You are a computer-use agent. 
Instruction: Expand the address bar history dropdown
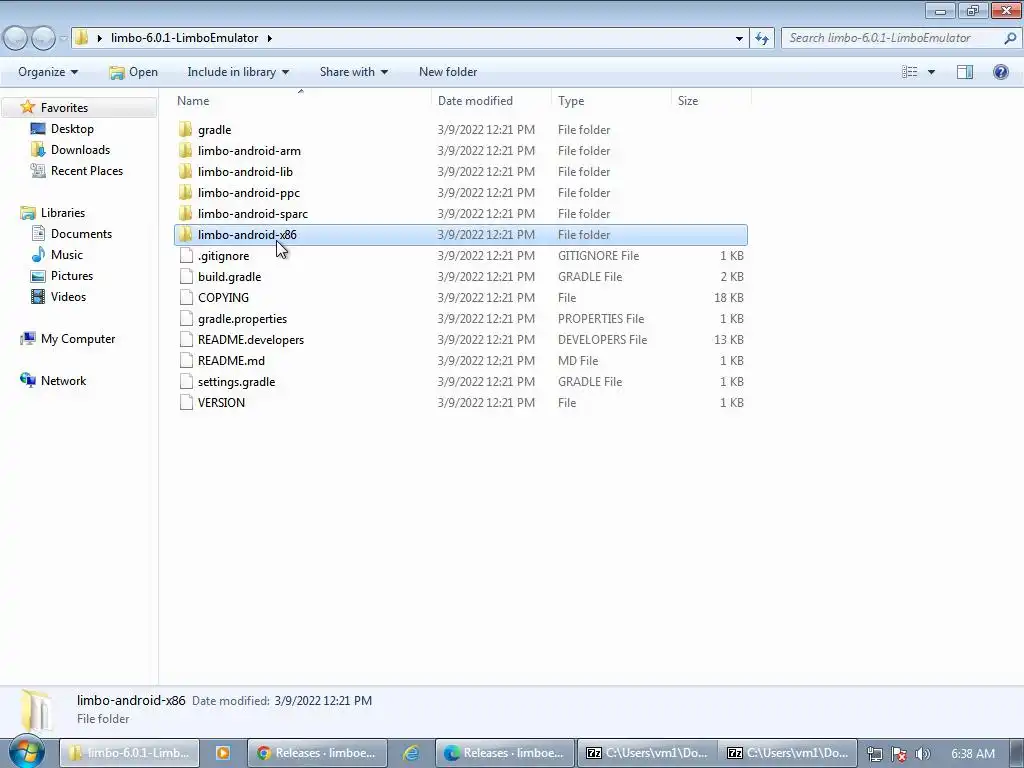click(x=739, y=38)
